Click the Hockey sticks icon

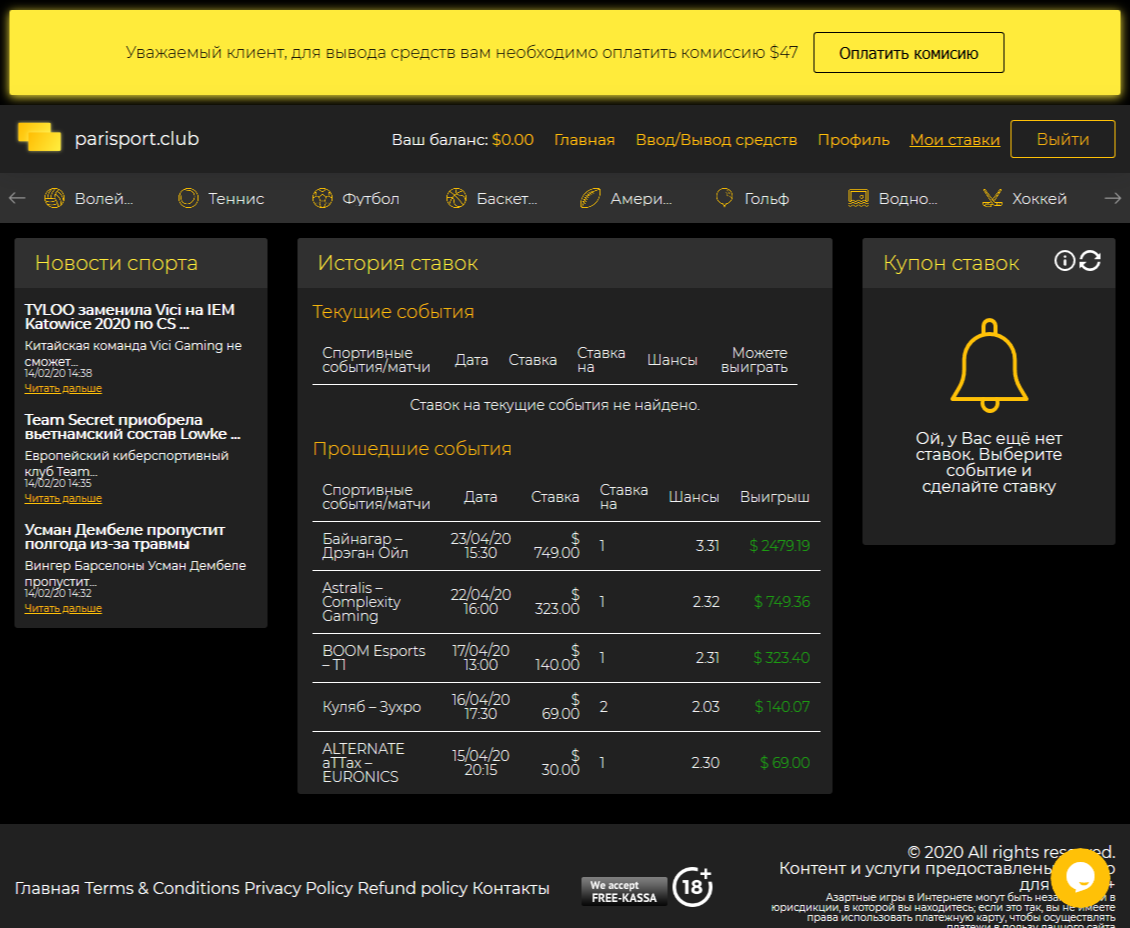992,197
